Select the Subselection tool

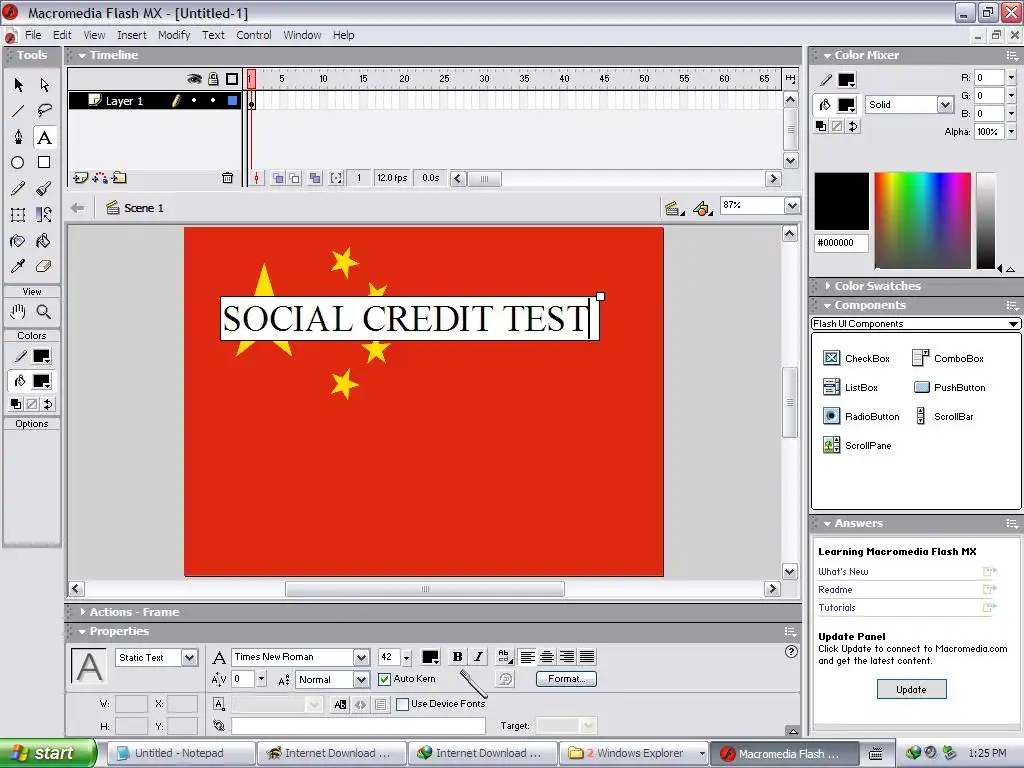[x=44, y=85]
